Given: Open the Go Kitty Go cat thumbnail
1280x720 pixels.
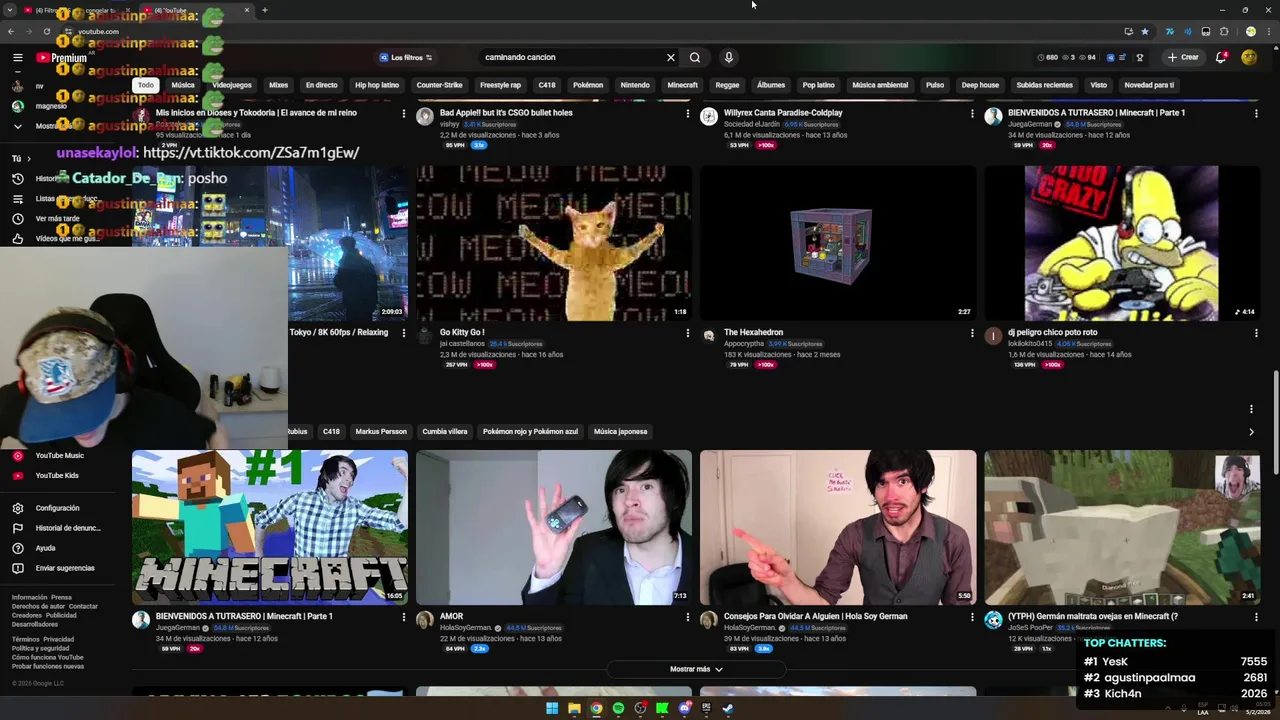Looking at the screenshot, I should pyautogui.click(x=554, y=243).
